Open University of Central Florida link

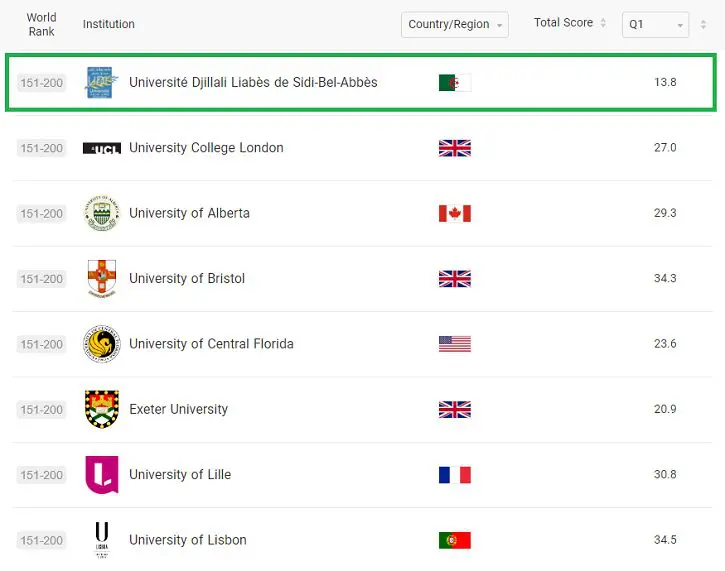point(211,344)
